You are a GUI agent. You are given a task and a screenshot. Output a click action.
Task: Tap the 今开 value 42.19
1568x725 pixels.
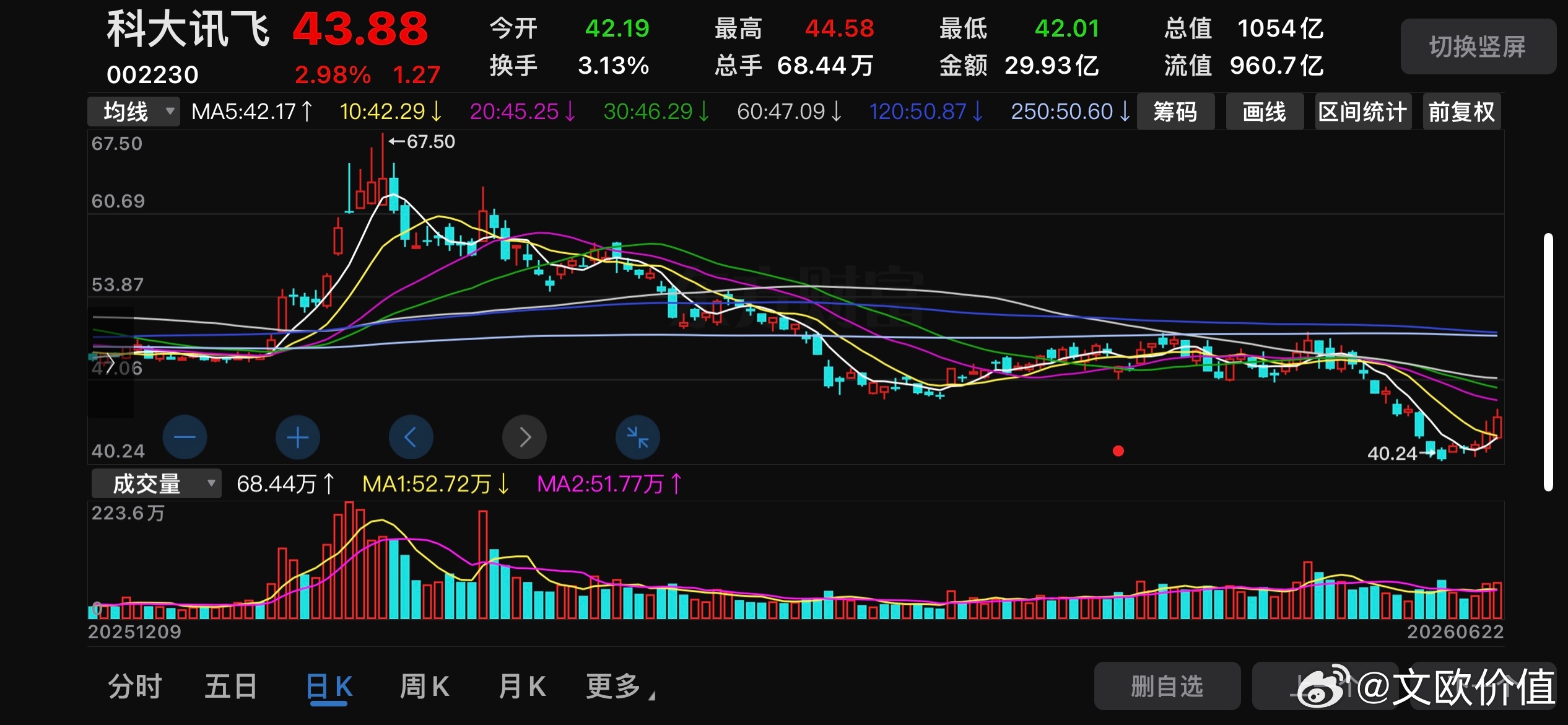617,29
